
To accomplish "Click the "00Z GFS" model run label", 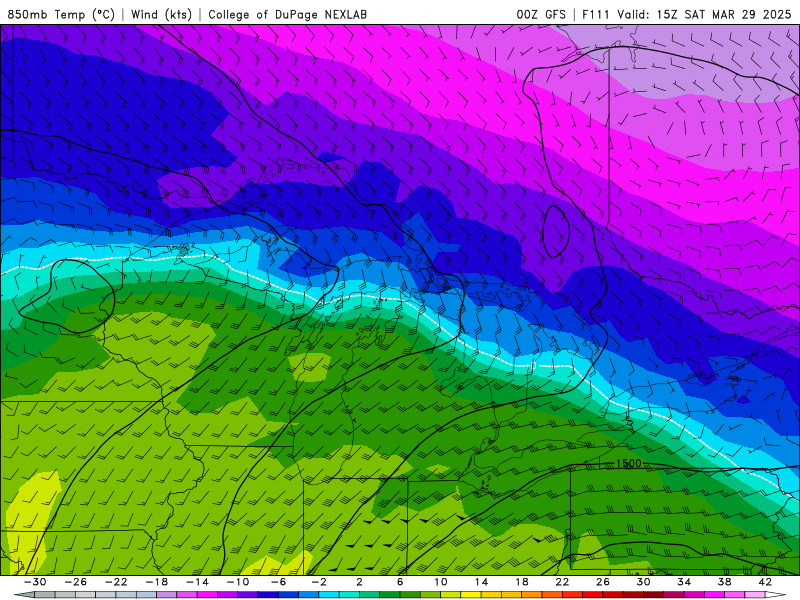I will pos(541,14).
